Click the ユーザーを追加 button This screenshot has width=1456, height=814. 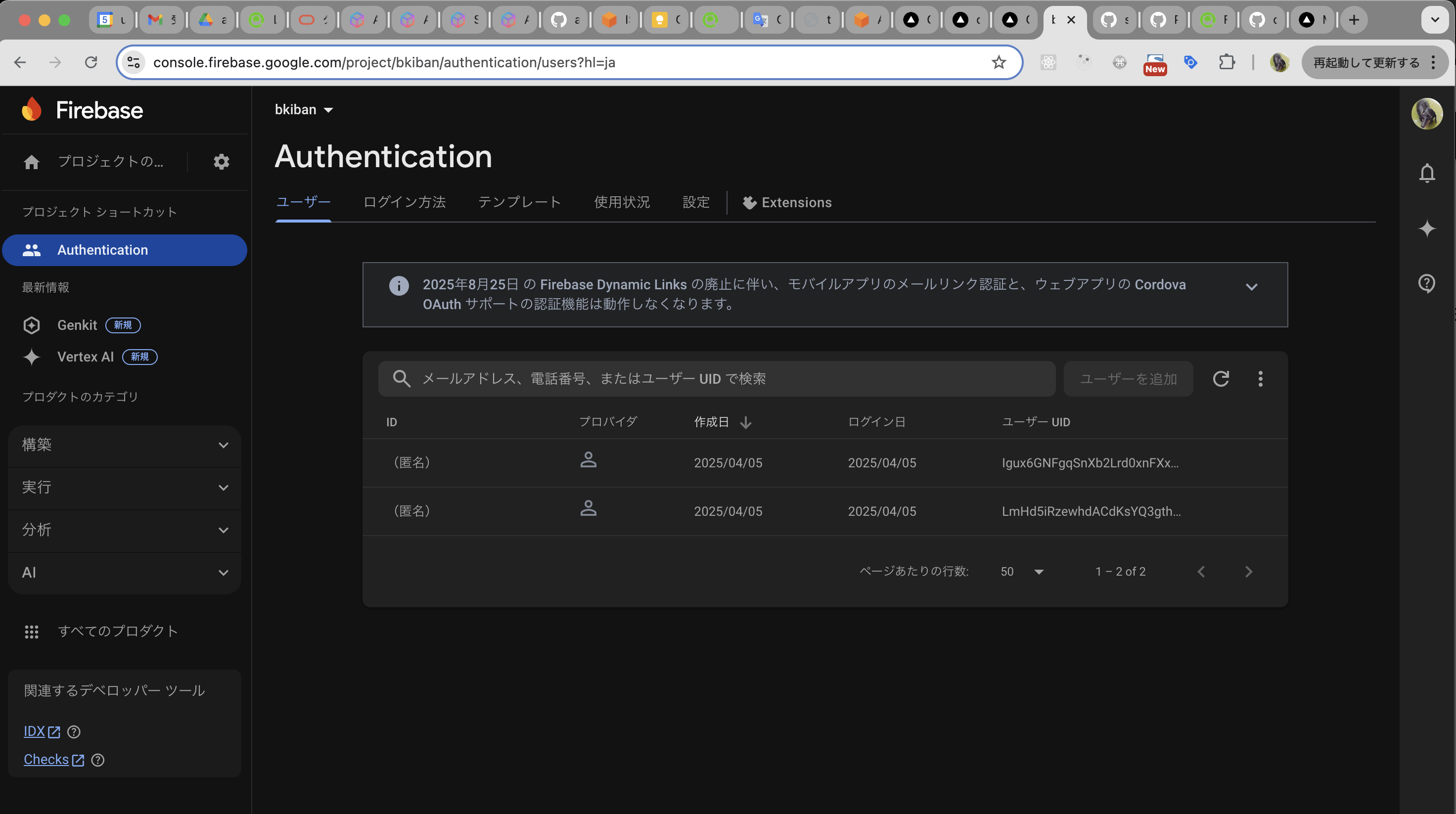pyautogui.click(x=1128, y=379)
